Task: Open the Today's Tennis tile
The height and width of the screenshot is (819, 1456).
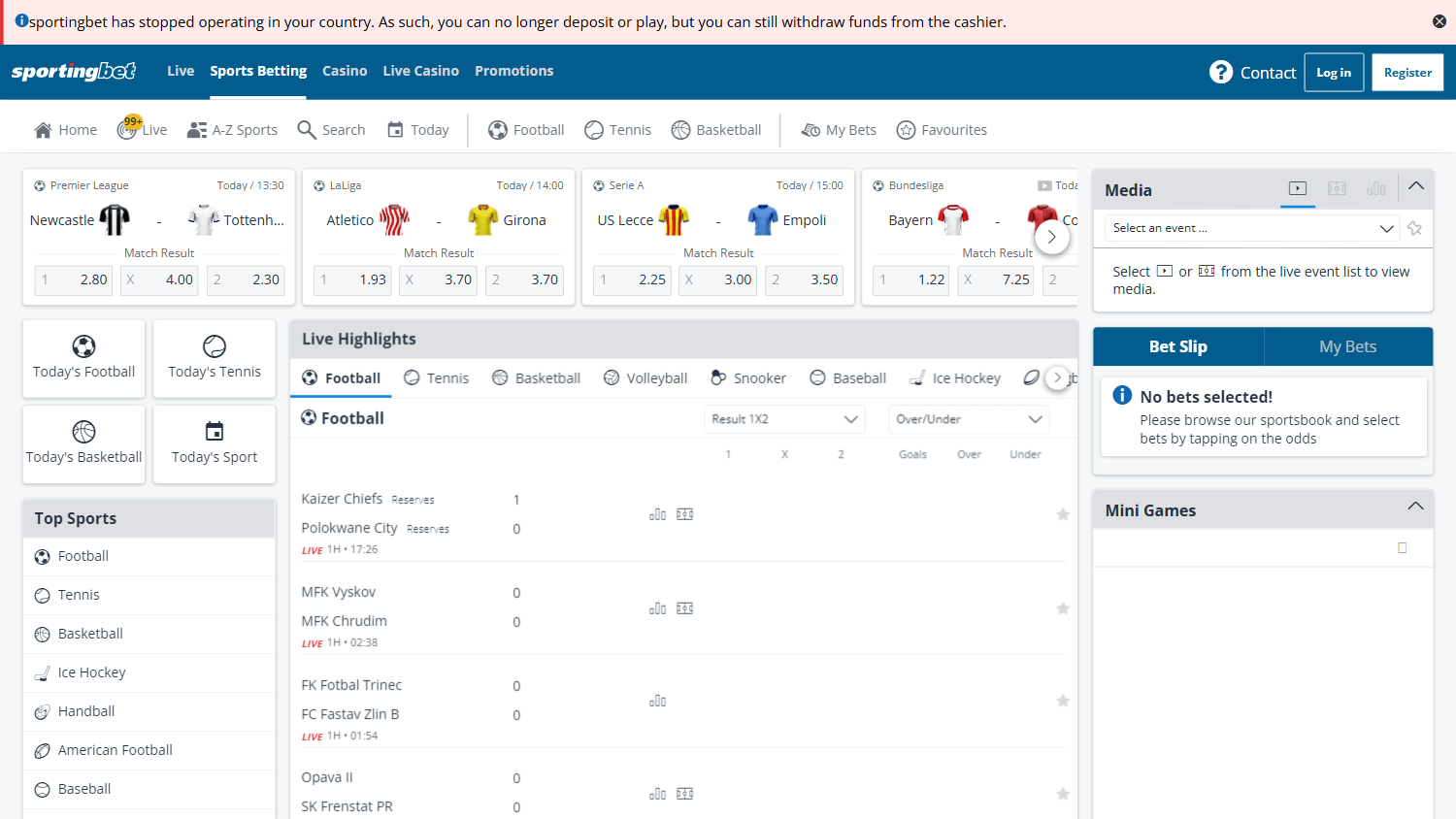Action: point(215,359)
